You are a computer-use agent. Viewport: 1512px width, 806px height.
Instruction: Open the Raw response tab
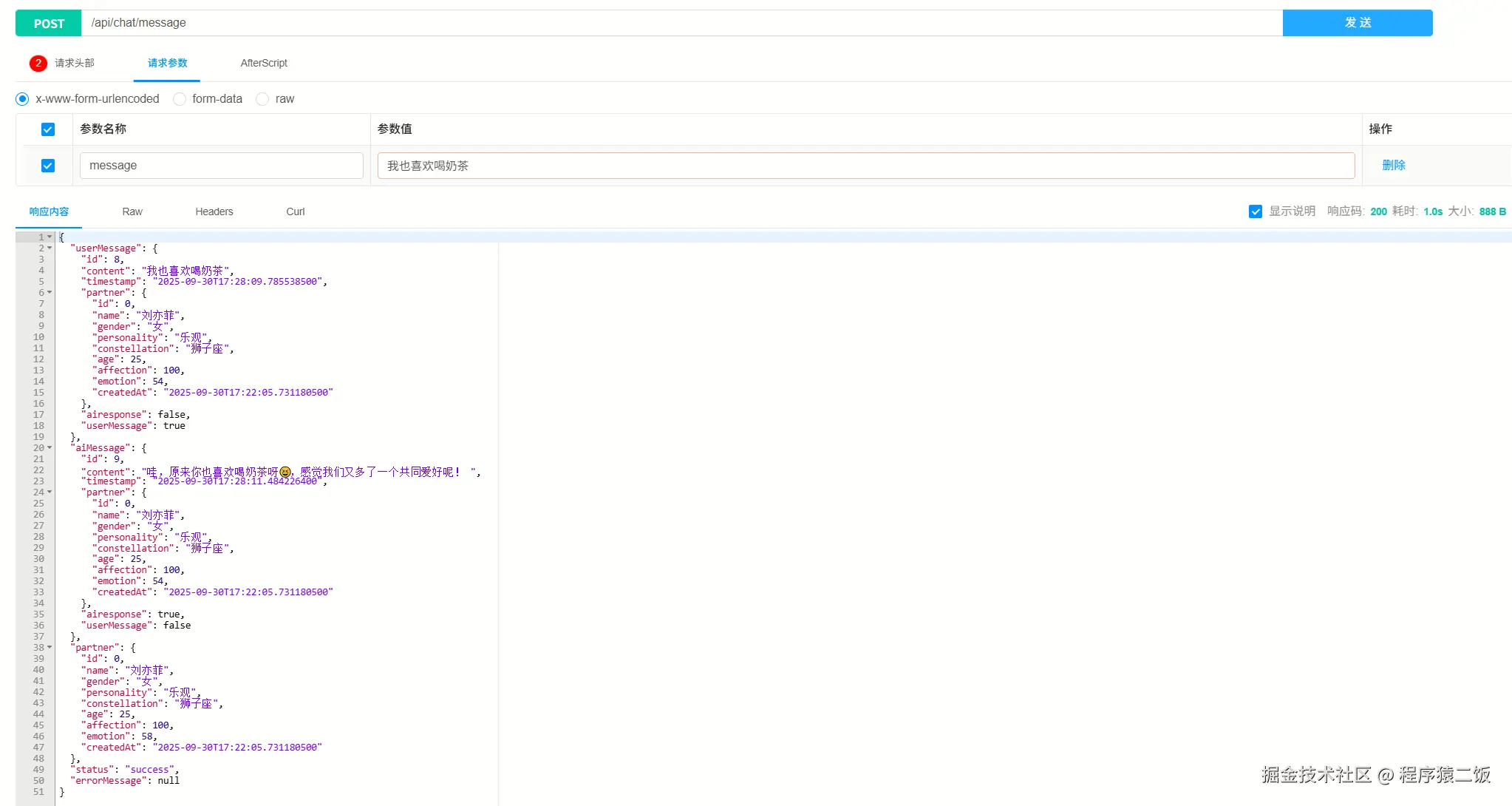coord(132,211)
